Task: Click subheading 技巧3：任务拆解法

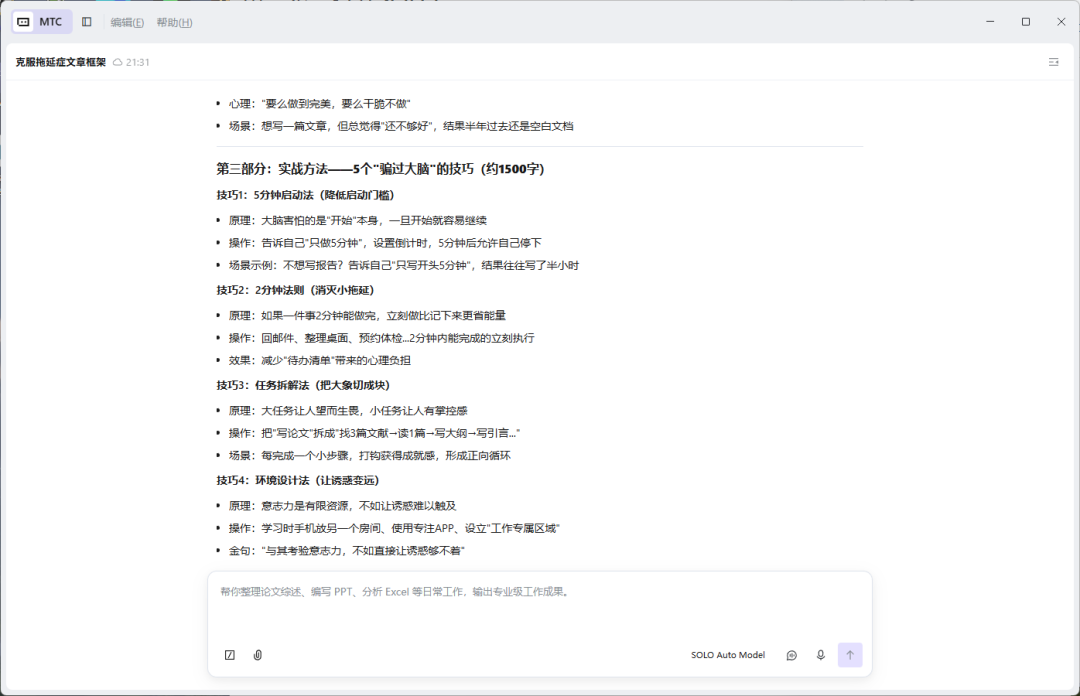Action: [303, 385]
